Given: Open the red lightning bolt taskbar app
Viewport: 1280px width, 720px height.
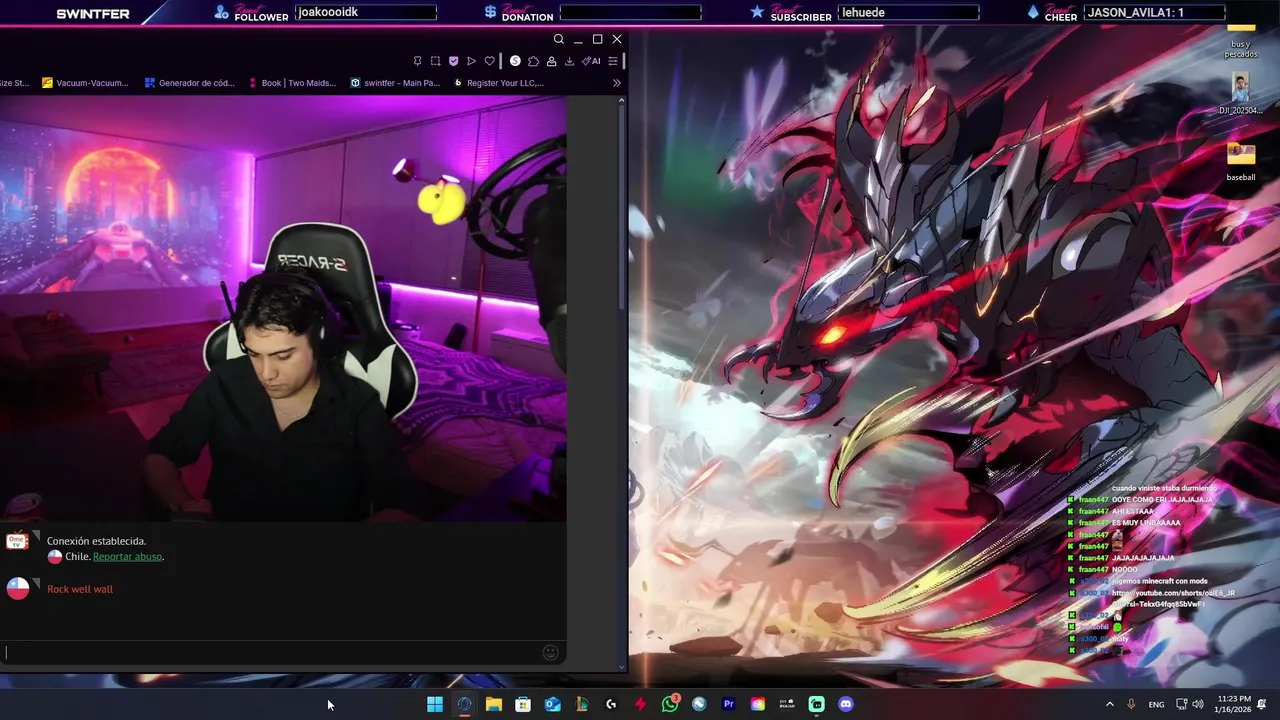Looking at the screenshot, I should pyautogui.click(x=640, y=704).
